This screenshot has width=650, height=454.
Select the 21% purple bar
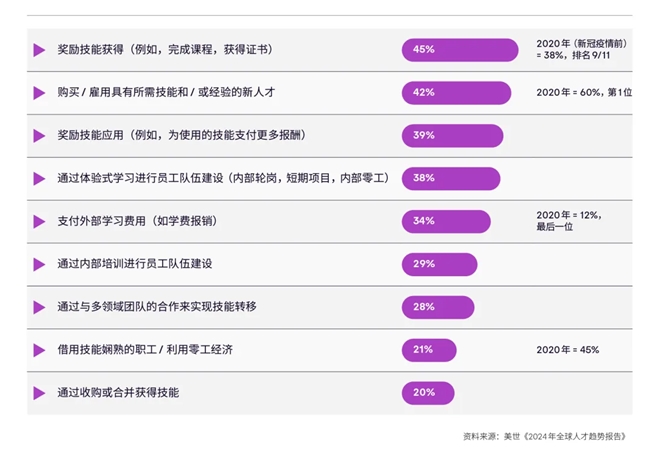click(x=429, y=350)
